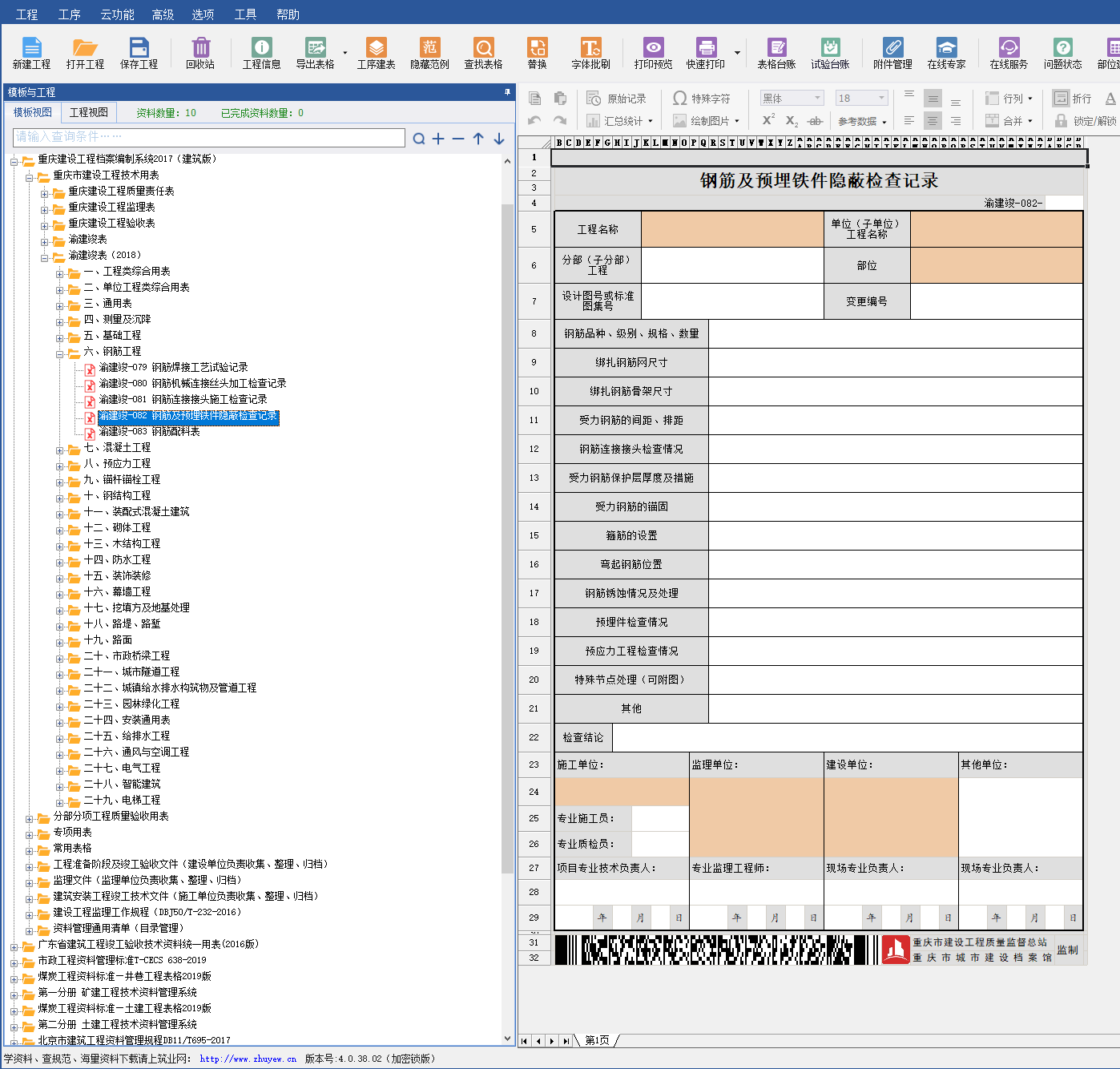Click the 快速打印 quick print icon

[705, 53]
